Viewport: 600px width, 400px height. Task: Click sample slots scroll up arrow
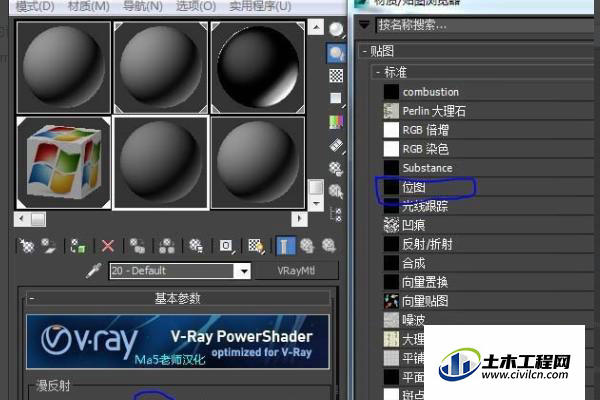(316, 27)
